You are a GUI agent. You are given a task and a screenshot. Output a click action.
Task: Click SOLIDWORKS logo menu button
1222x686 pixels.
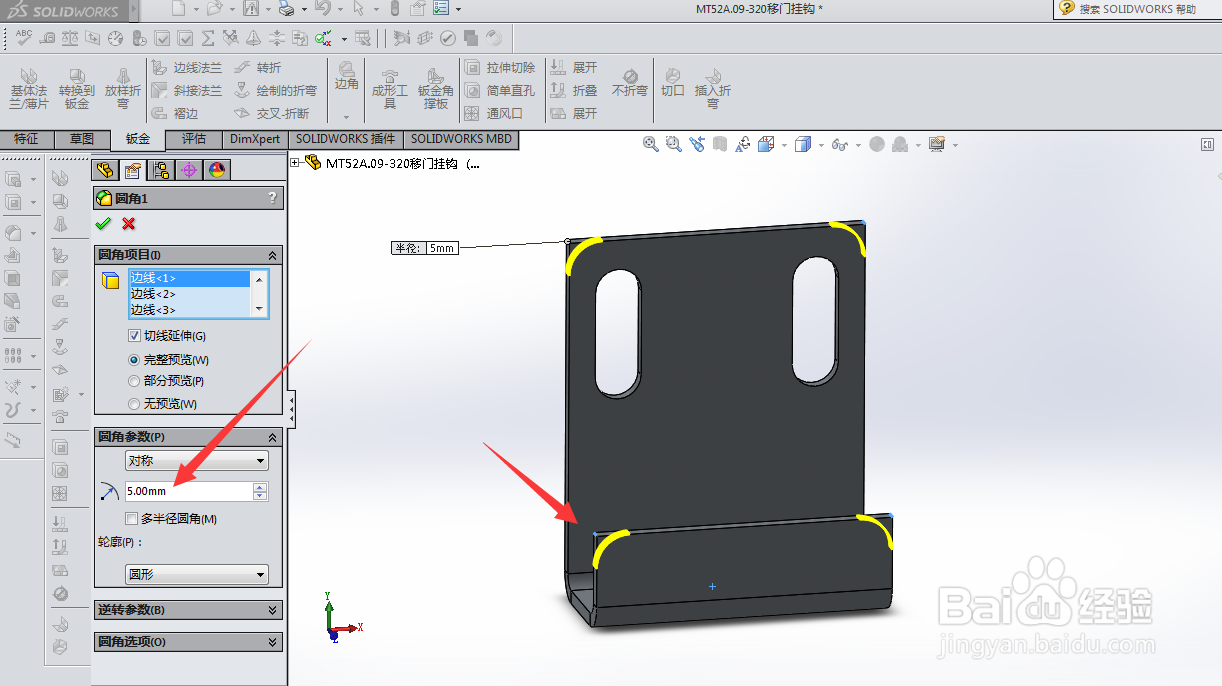(x=62, y=11)
